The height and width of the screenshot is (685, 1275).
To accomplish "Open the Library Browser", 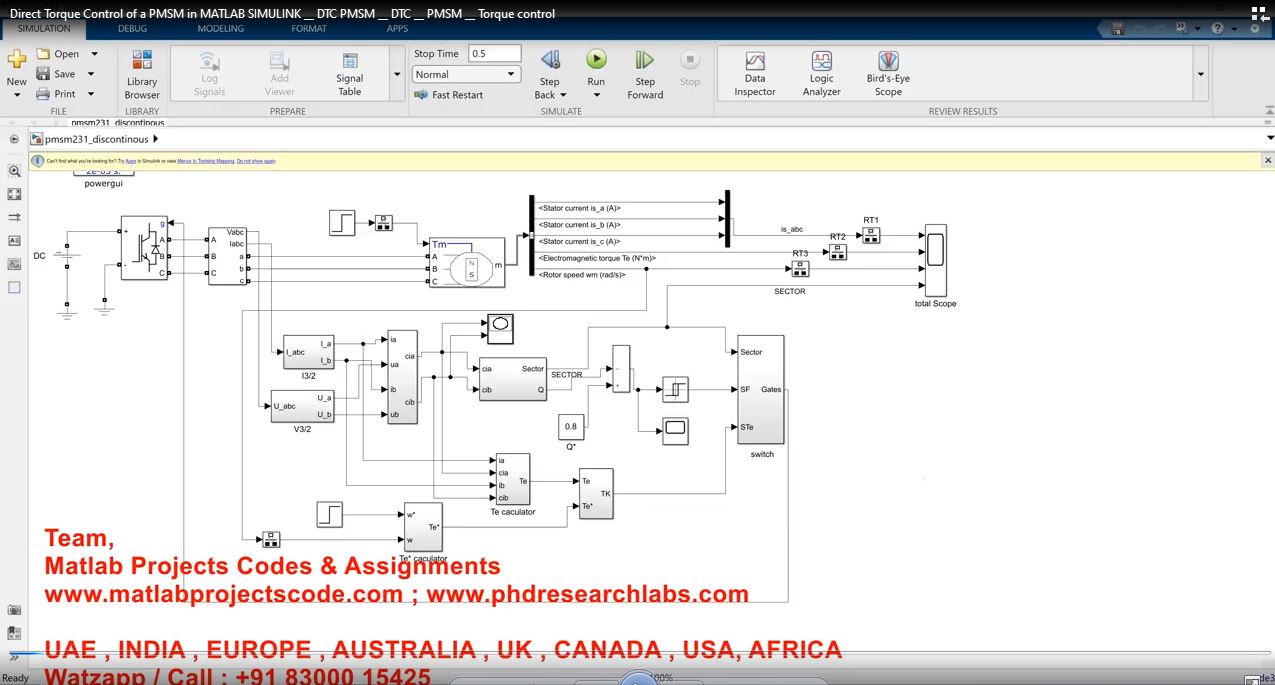I will point(142,75).
